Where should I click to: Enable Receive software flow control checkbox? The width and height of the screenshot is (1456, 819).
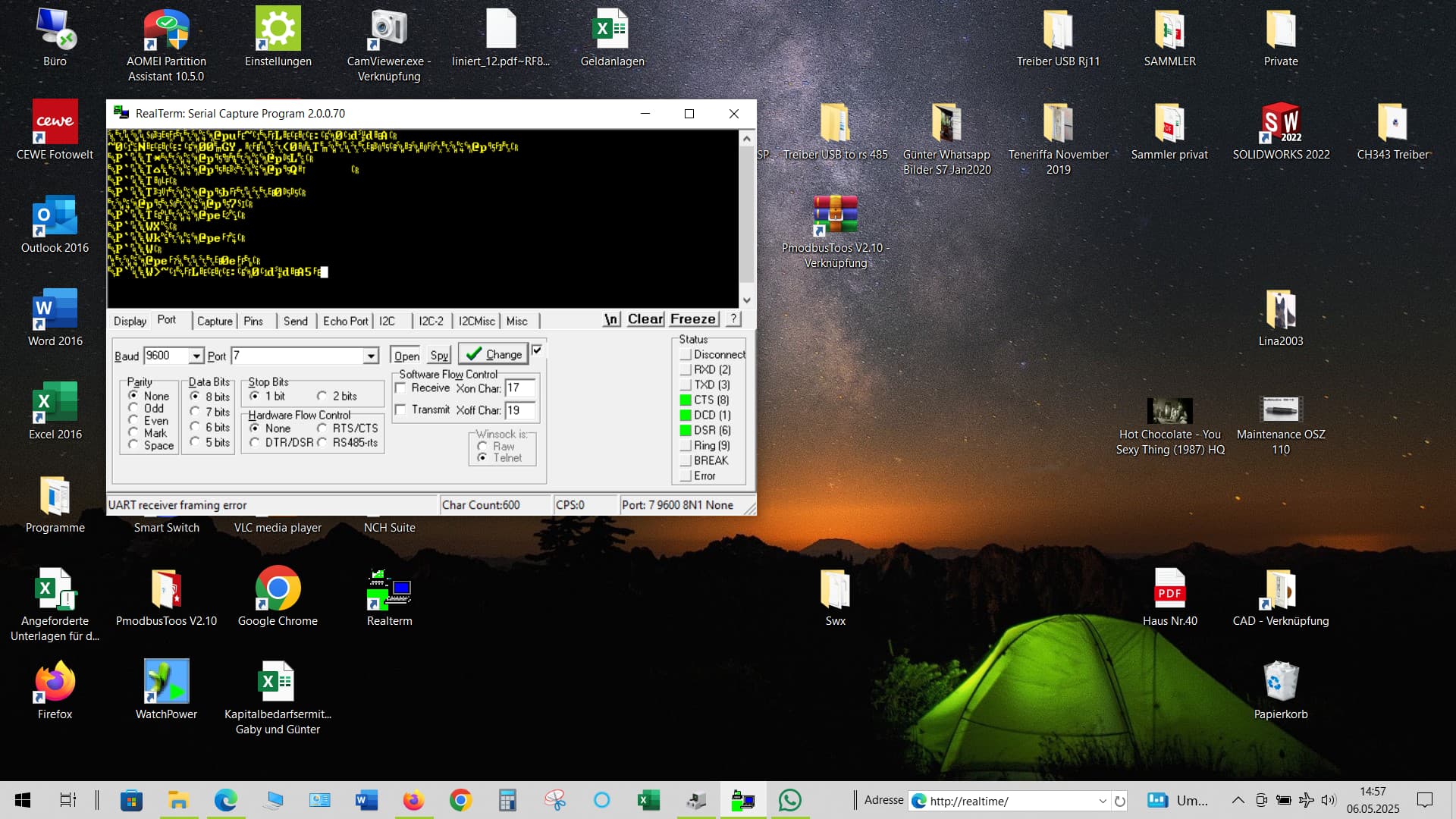point(401,388)
